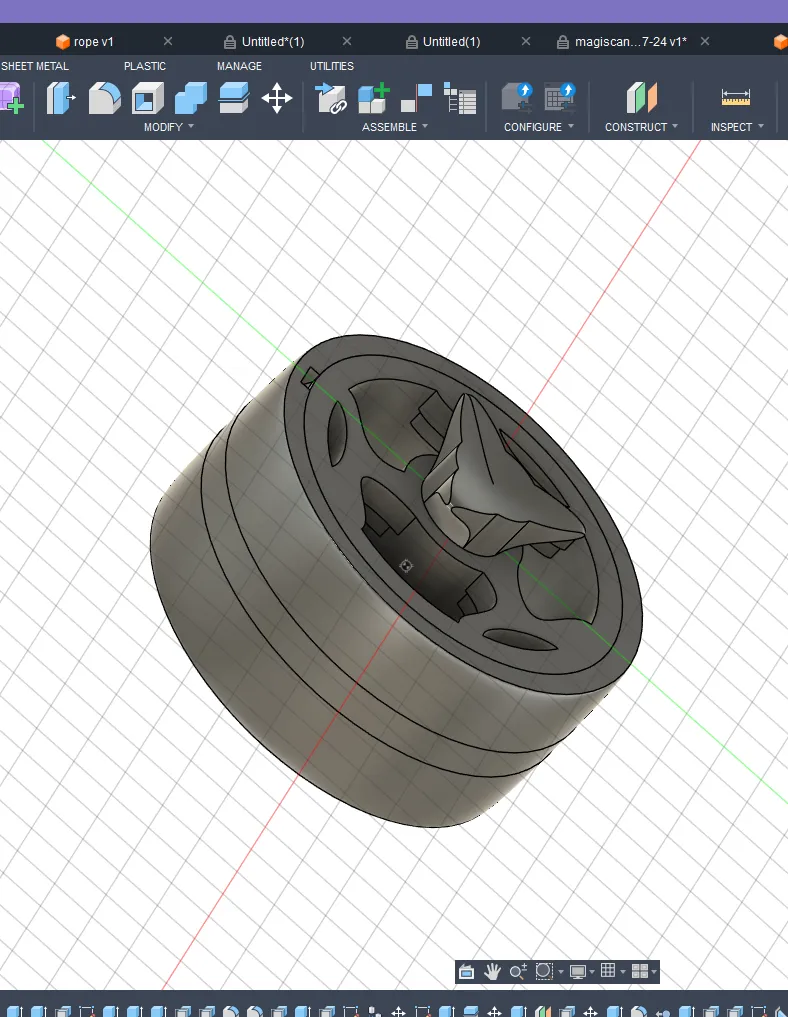
Task: Select the Measure ruler icon
Action: [735, 98]
